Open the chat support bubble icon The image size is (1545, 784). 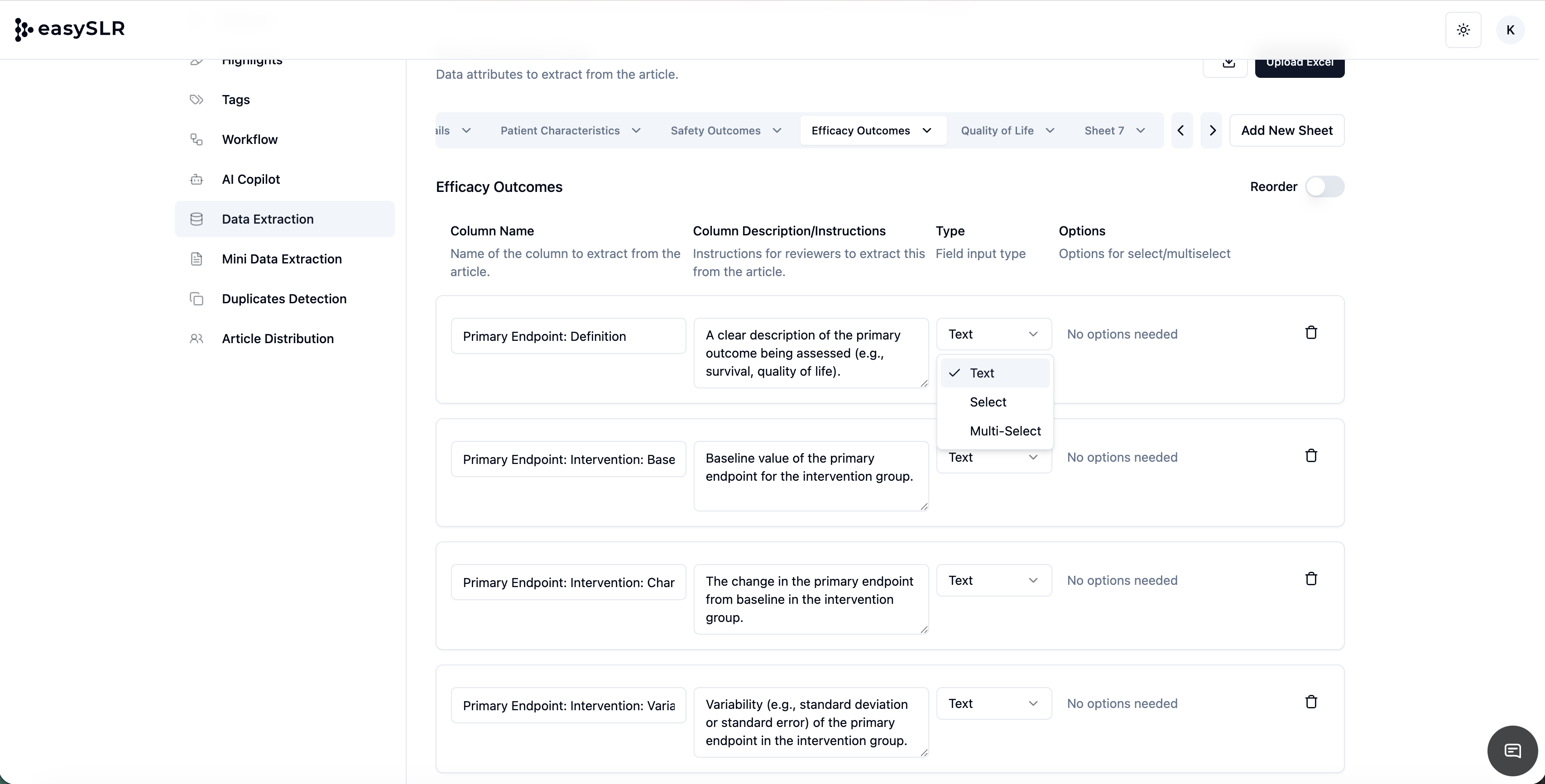(x=1512, y=750)
